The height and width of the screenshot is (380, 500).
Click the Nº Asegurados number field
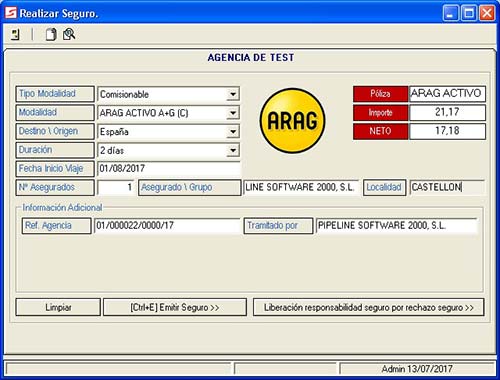point(116,187)
